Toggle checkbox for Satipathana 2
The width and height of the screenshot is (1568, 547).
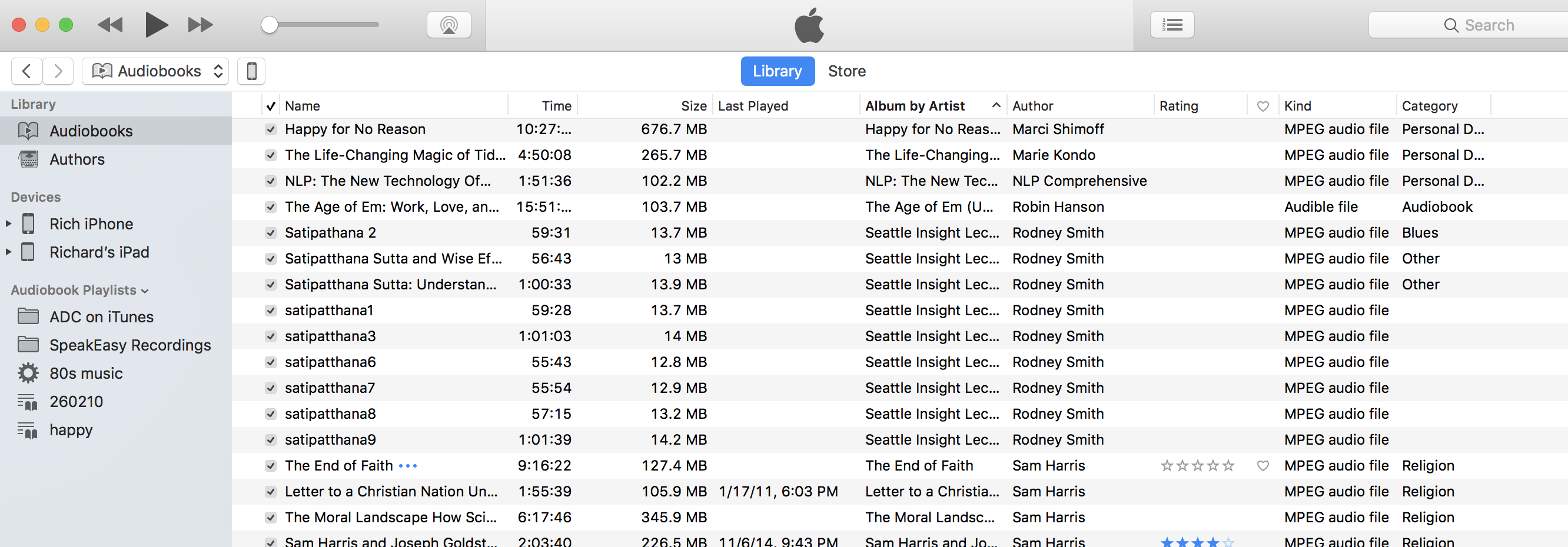[x=271, y=232]
